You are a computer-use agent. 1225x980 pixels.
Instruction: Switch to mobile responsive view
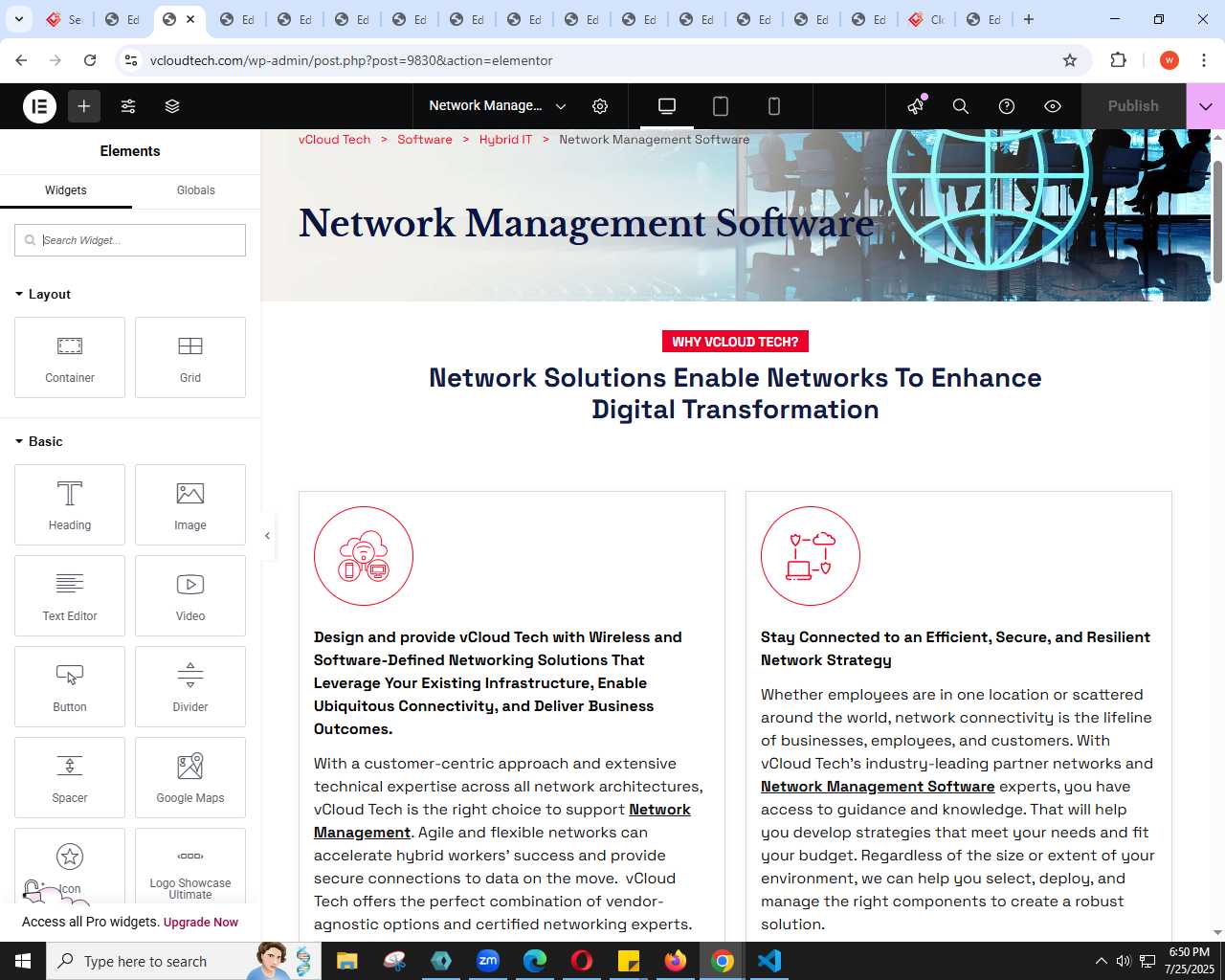point(774,106)
